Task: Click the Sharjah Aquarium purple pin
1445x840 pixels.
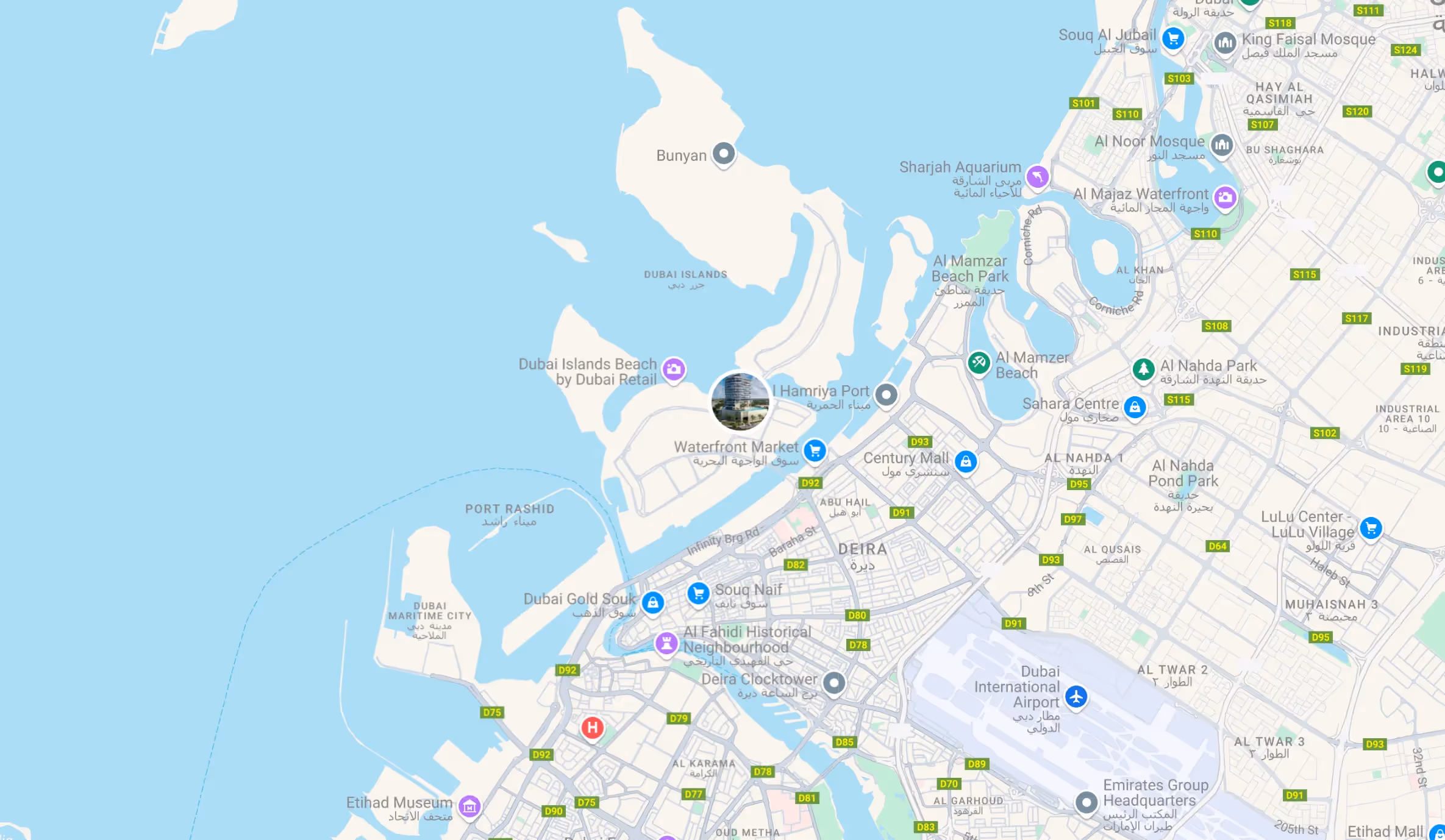Action: [1037, 177]
